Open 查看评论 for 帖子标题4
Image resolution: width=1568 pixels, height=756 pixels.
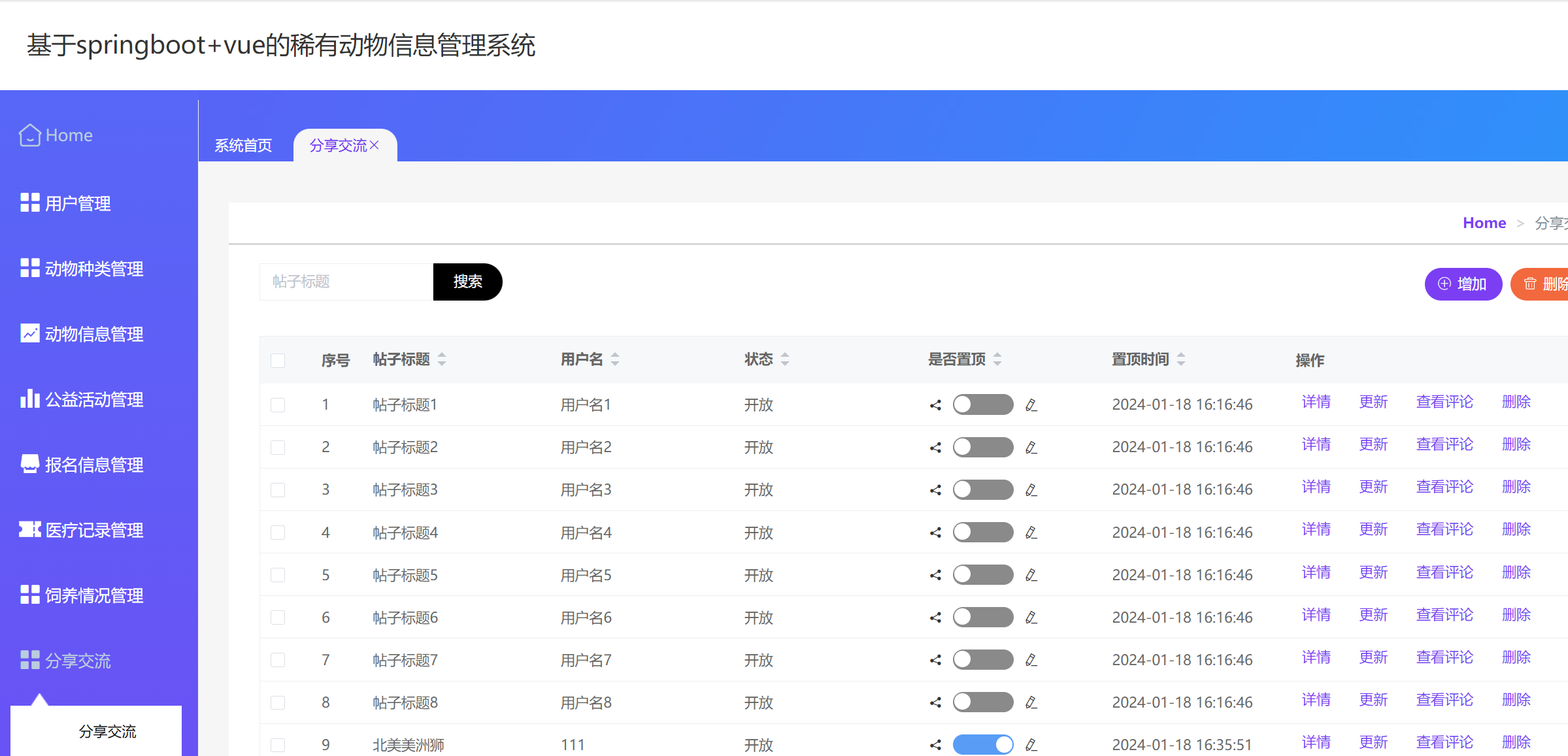1444,529
